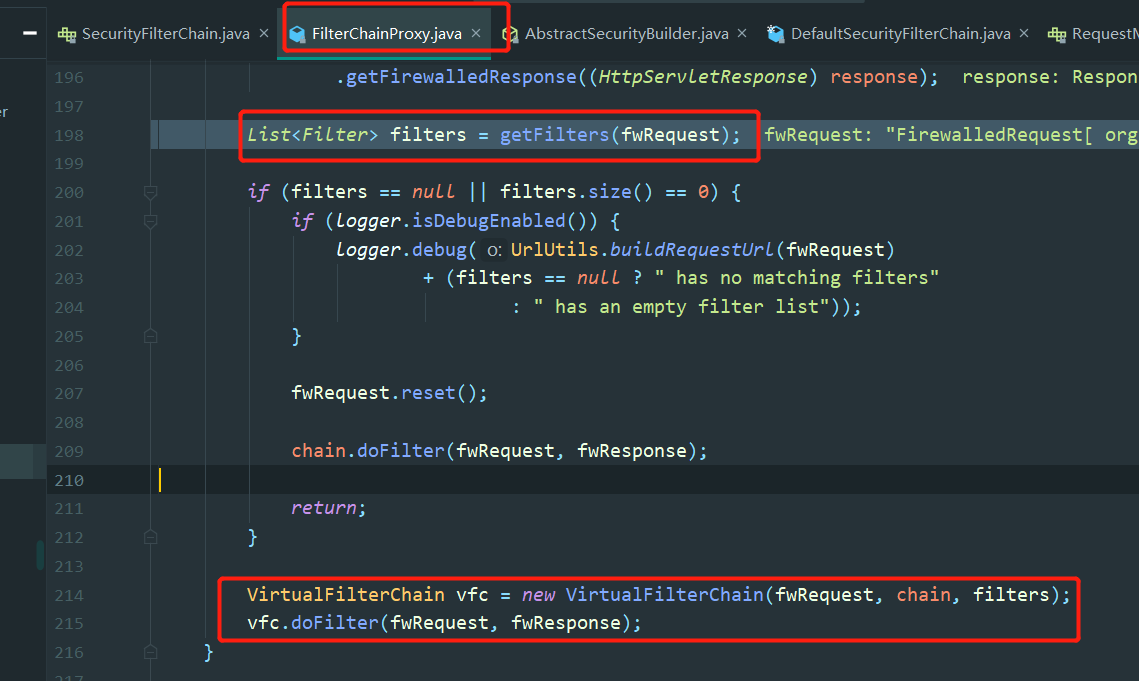Click the interface icon on SecurityFilterChain.java tab

(x=66, y=32)
